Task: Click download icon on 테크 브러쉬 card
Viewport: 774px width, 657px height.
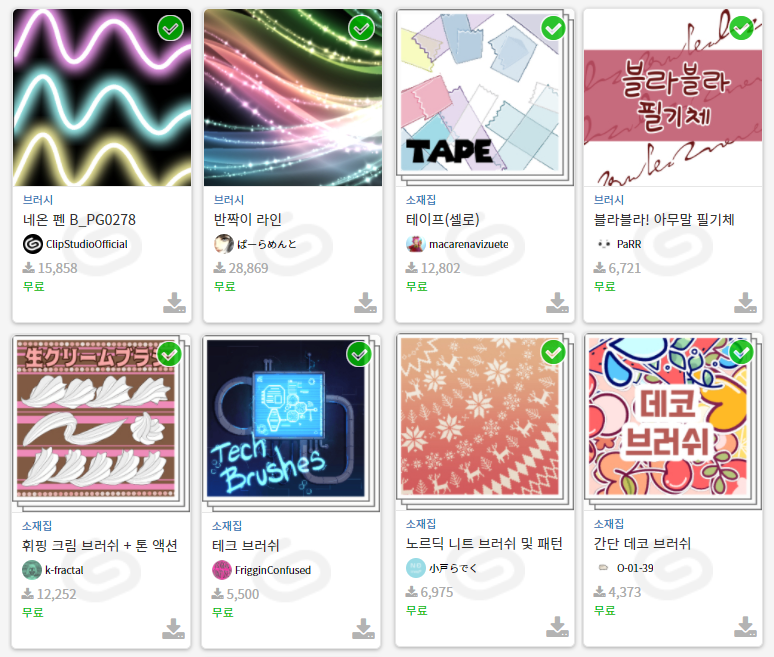Action: (x=364, y=628)
